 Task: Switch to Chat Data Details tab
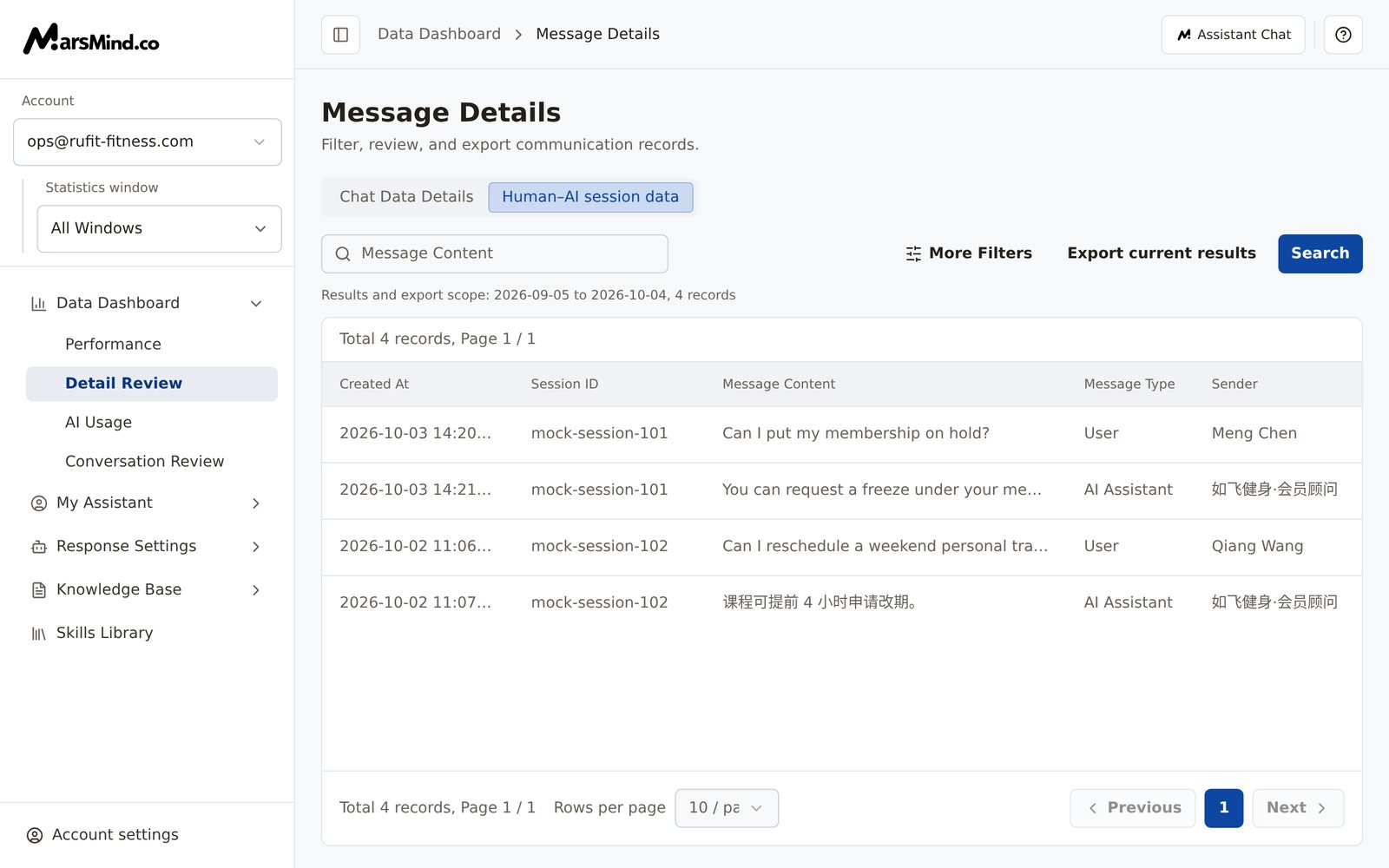pos(406,197)
